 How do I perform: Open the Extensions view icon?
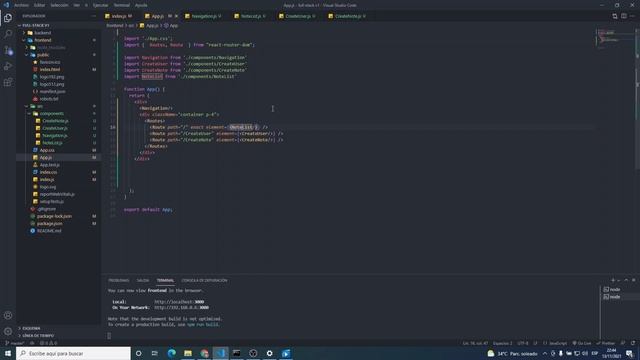(8, 82)
